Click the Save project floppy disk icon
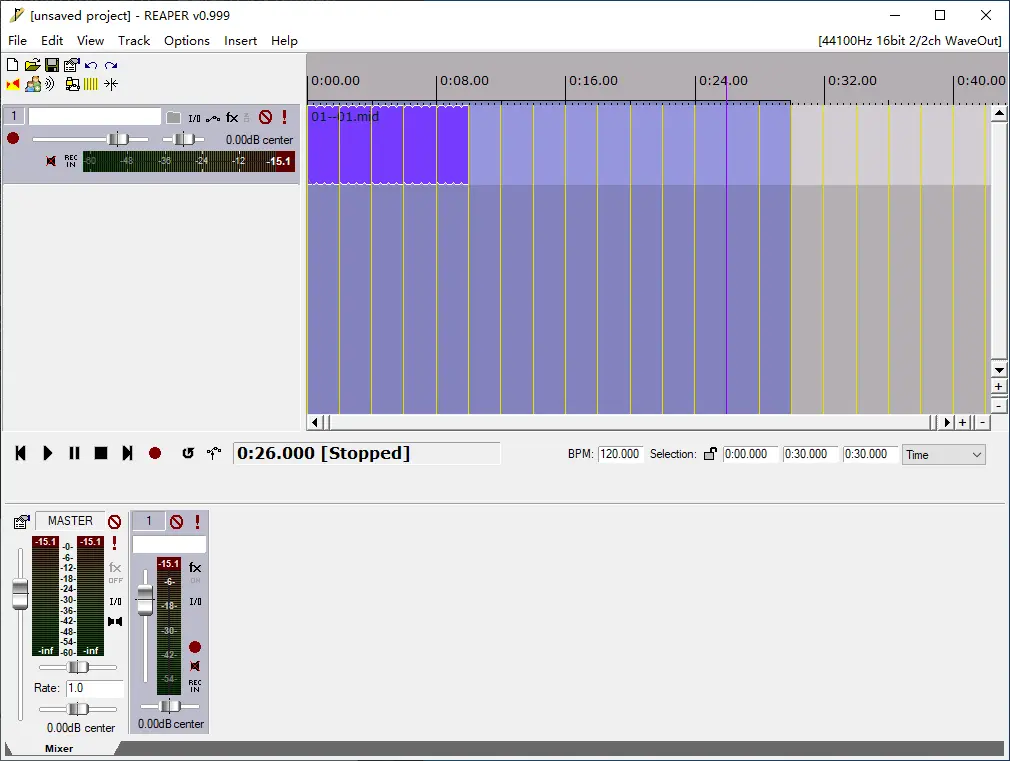This screenshot has width=1010, height=761. tap(51, 65)
